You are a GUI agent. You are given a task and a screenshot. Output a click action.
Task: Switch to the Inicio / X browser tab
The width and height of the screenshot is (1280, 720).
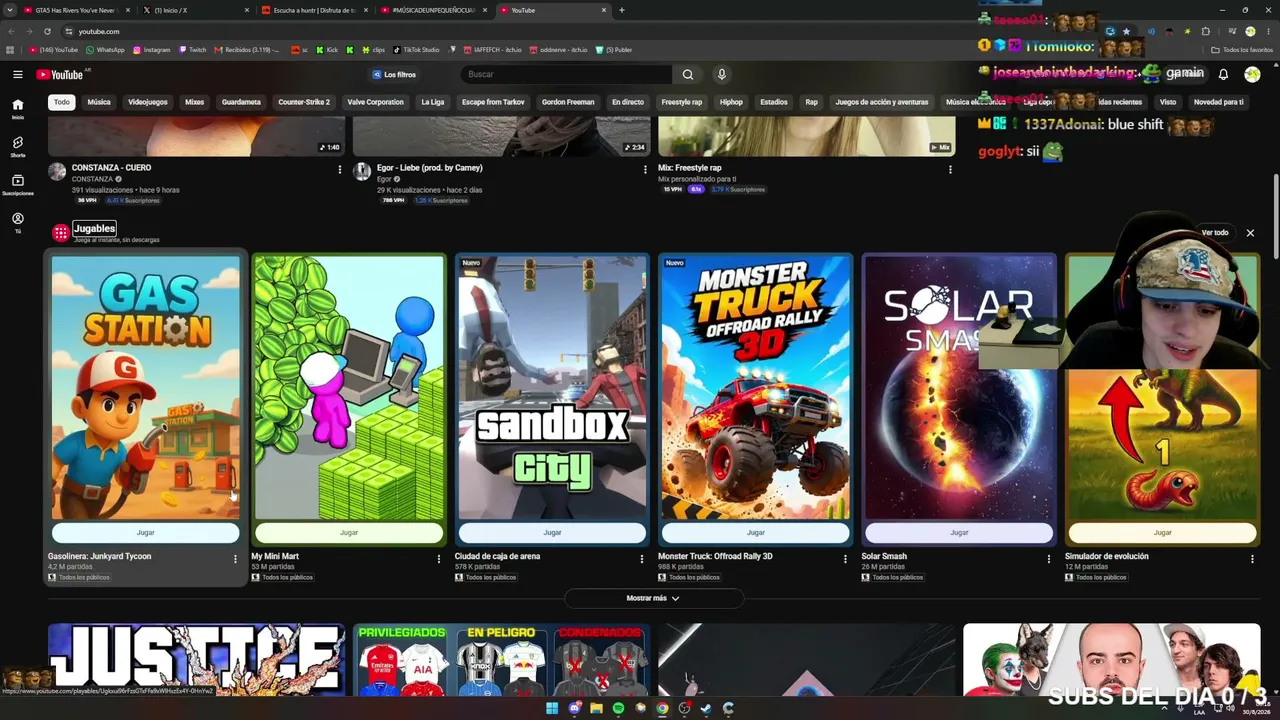pyautogui.click(x=192, y=10)
